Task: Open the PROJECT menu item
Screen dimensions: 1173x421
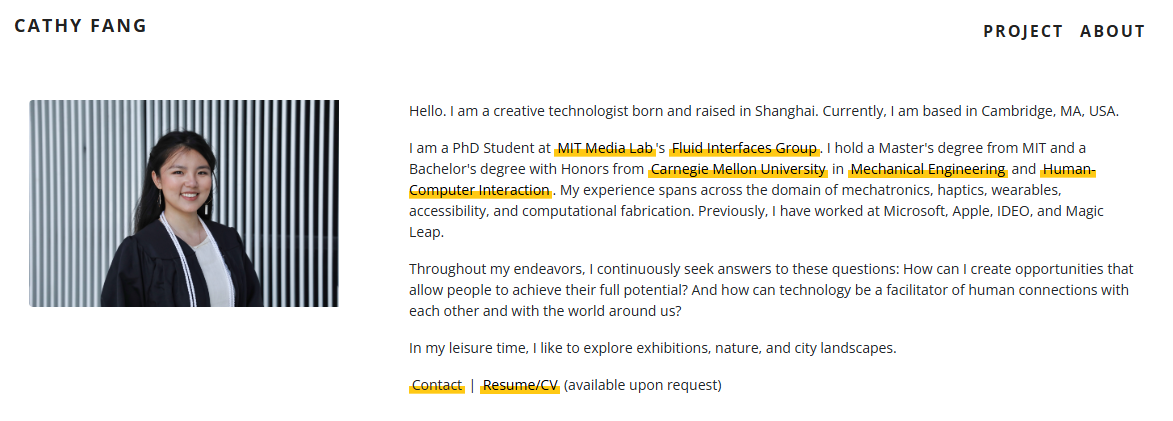Action: [x=1022, y=31]
